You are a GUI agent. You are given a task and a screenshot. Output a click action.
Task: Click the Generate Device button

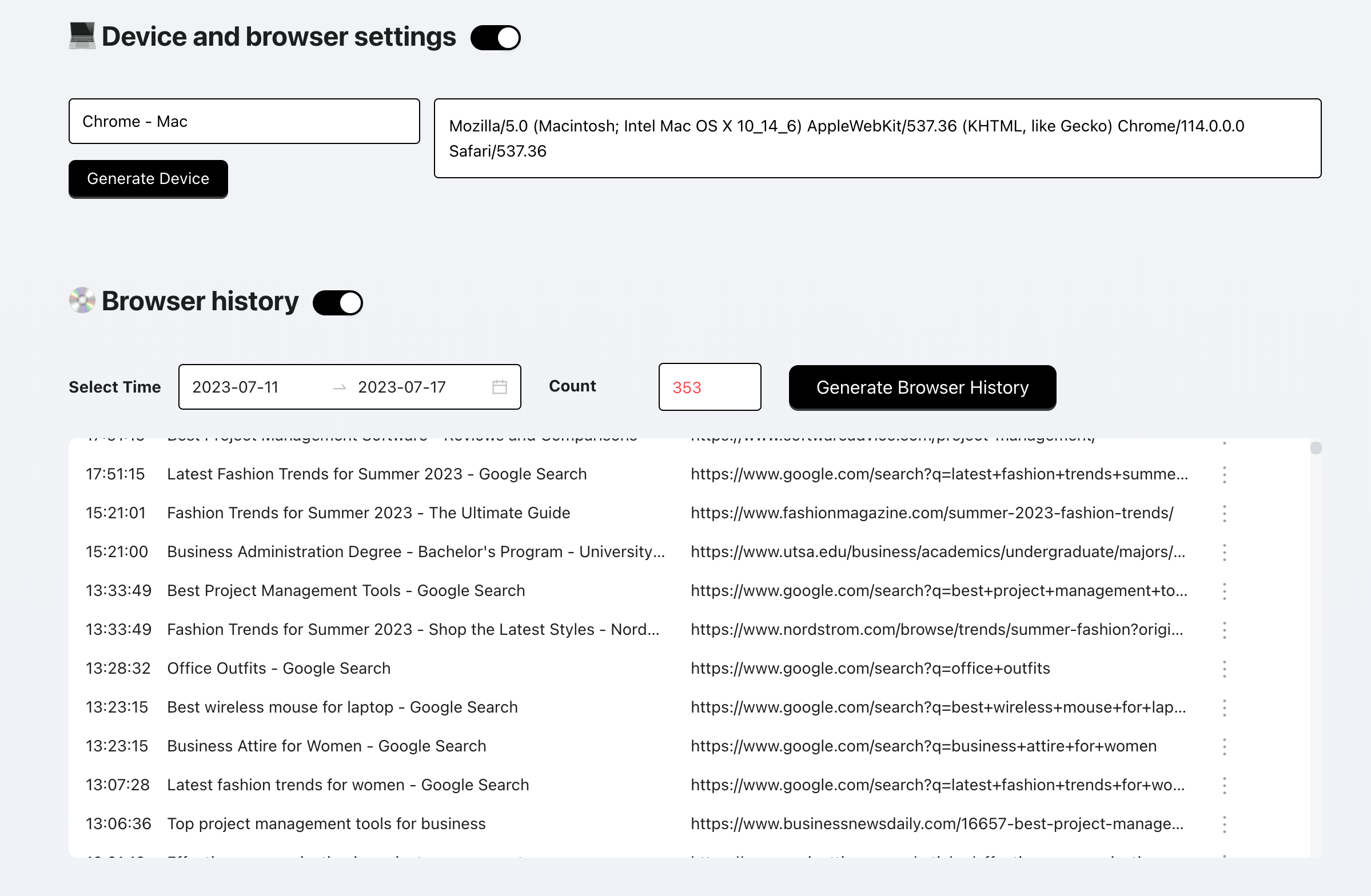pos(148,179)
